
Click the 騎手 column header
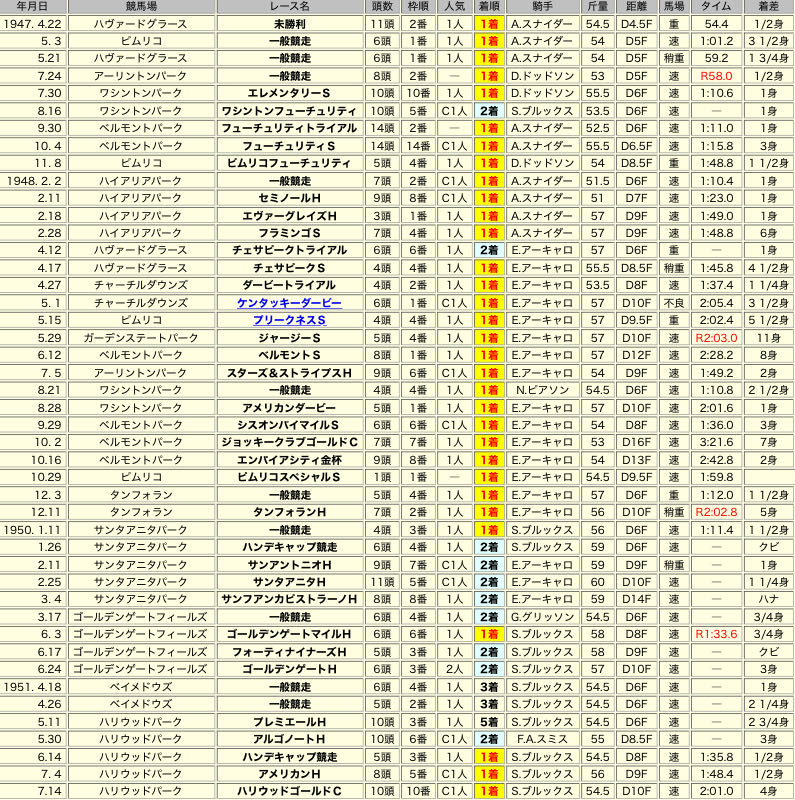pos(542,6)
